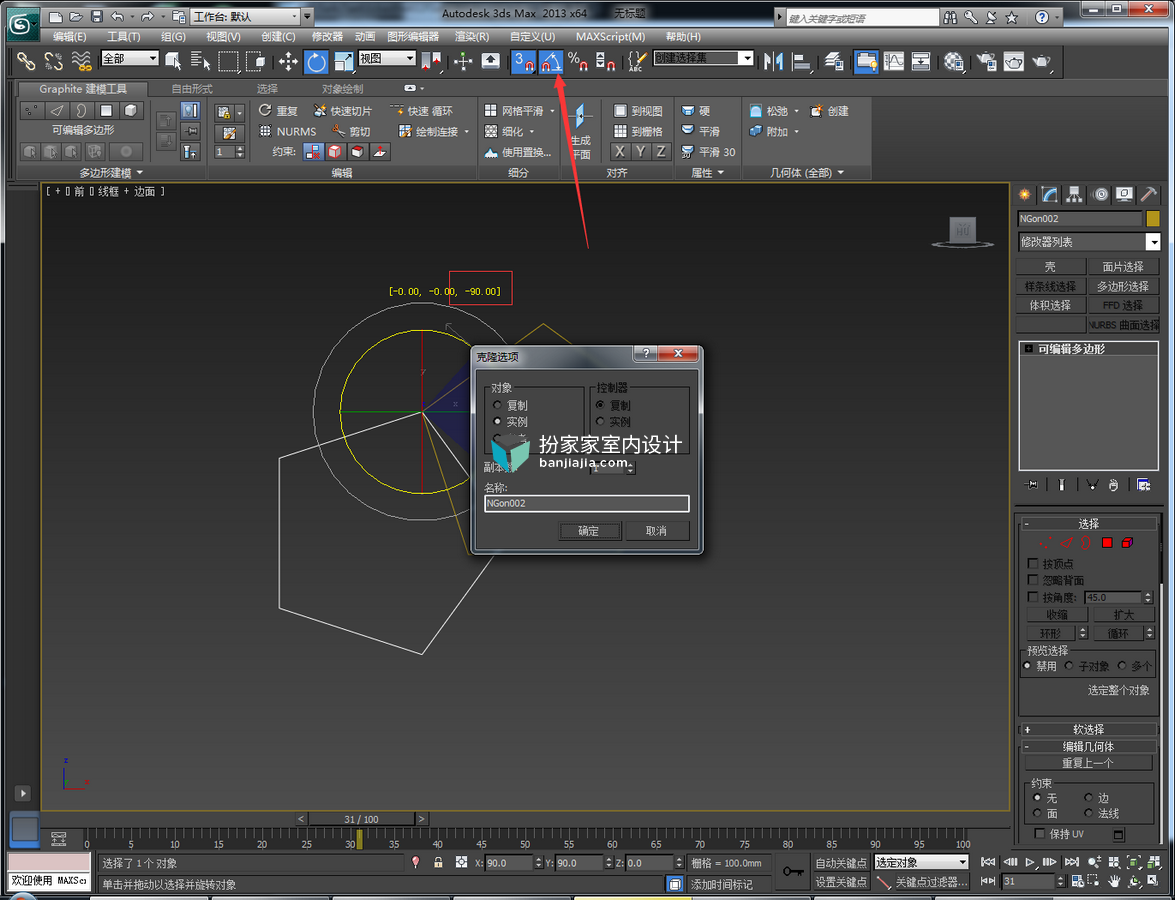Select the Rotate tool in main toolbar
This screenshot has height=900, width=1175.
316,61
